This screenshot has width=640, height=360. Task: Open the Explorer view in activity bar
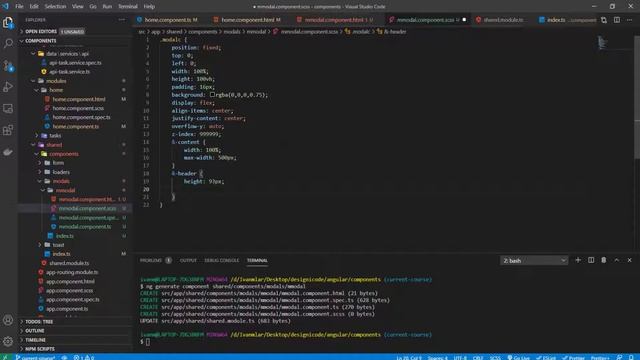pos(8,22)
